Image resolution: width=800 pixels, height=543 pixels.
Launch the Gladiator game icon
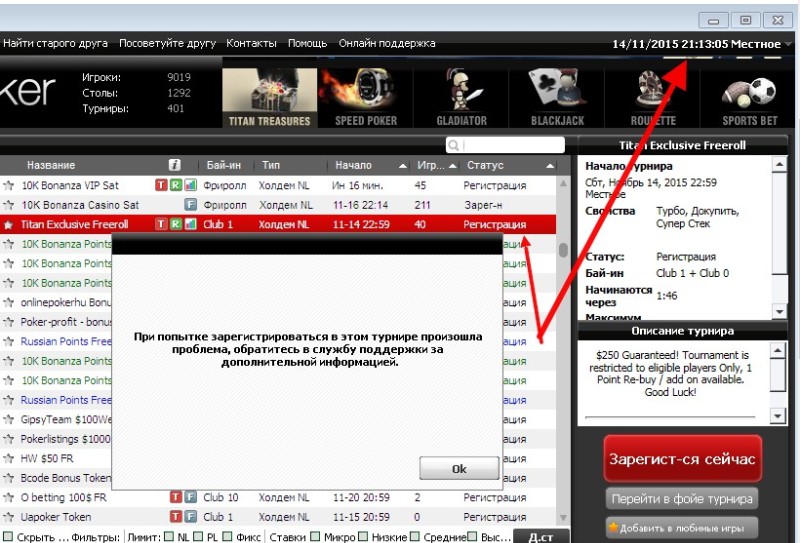(x=461, y=97)
